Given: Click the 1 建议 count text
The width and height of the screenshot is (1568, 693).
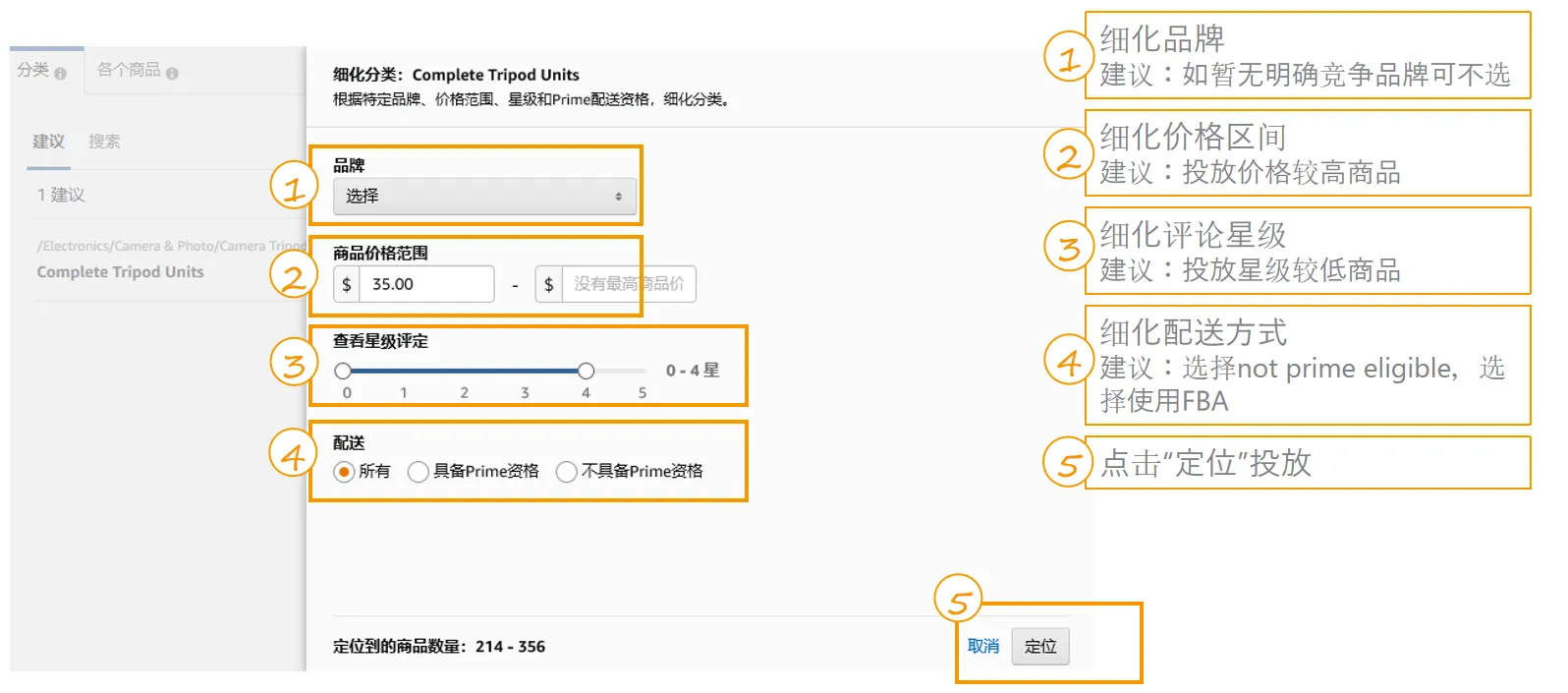Looking at the screenshot, I should (x=61, y=195).
